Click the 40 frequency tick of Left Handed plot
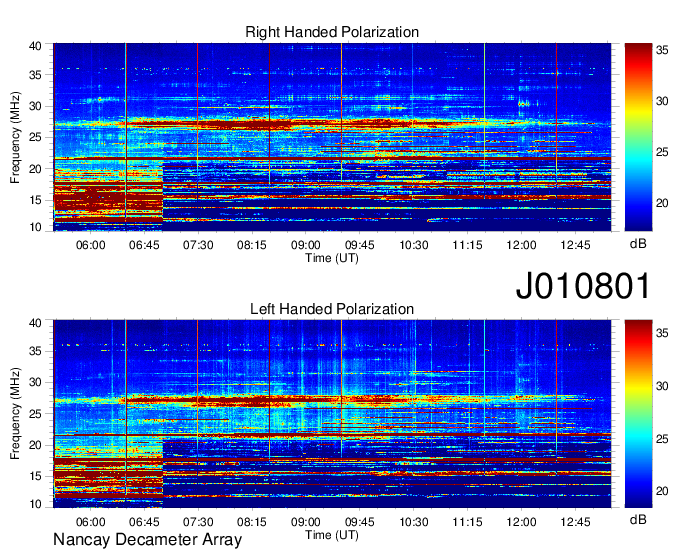 (36, 323)
